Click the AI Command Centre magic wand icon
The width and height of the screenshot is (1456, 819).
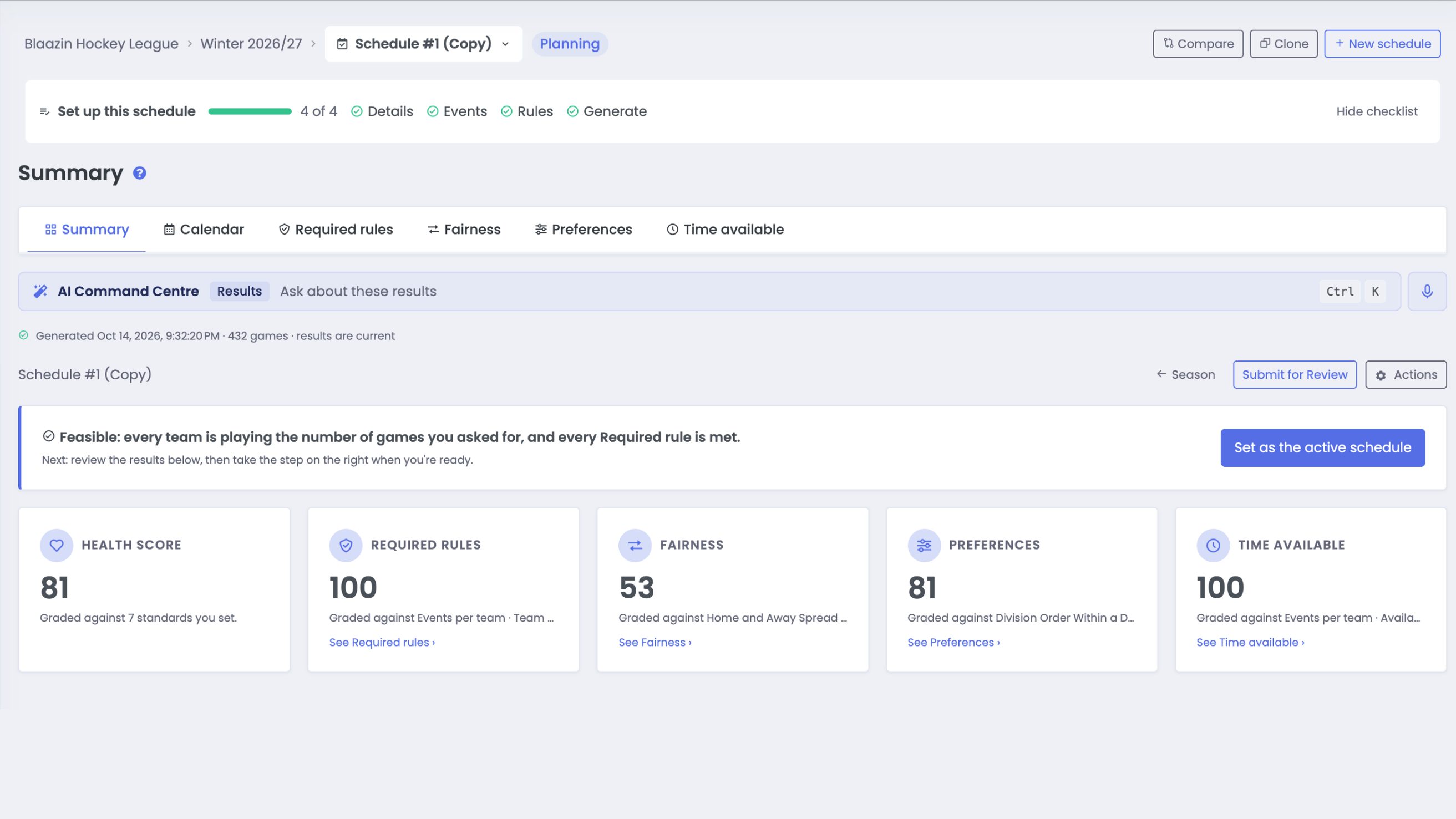(x=40, y=291)
